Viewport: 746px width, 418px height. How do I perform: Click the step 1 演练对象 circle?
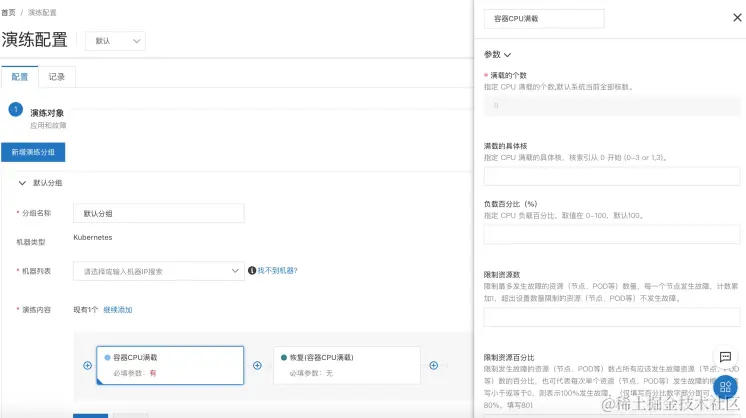pyautogui.click(x=16, y=109)
